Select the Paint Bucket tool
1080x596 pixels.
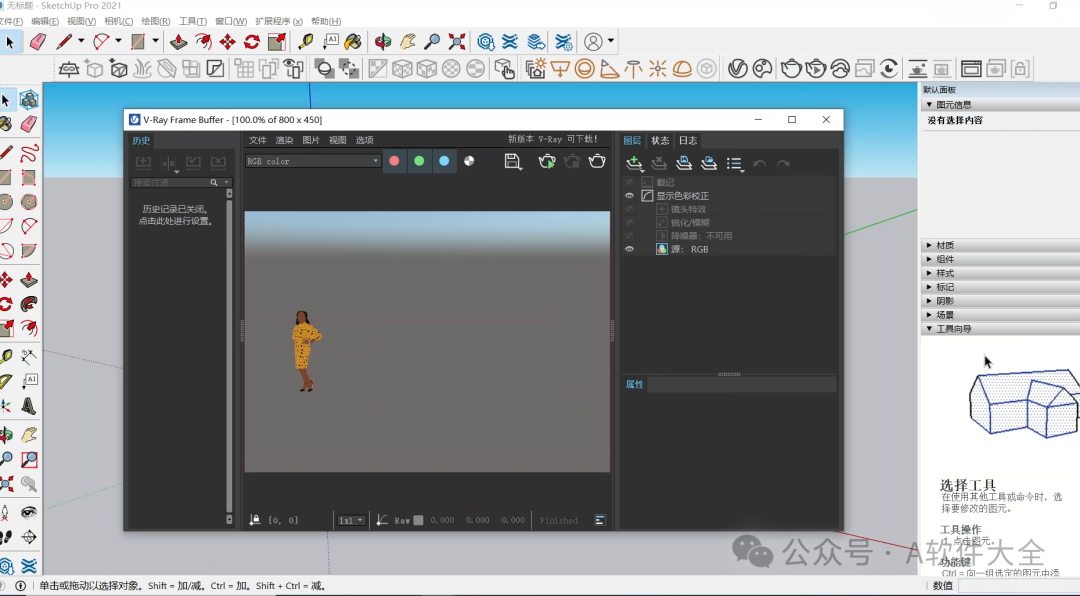pos(353,42)
